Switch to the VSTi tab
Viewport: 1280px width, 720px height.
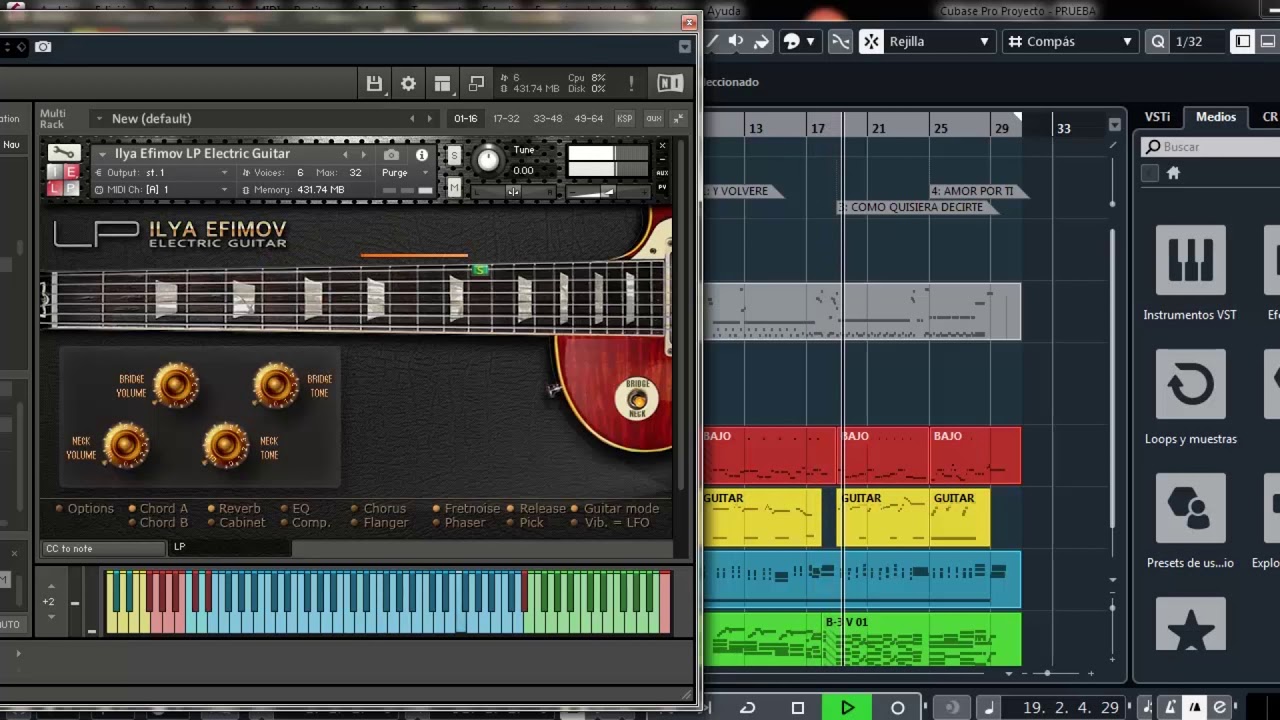[x=1157, y=117]
